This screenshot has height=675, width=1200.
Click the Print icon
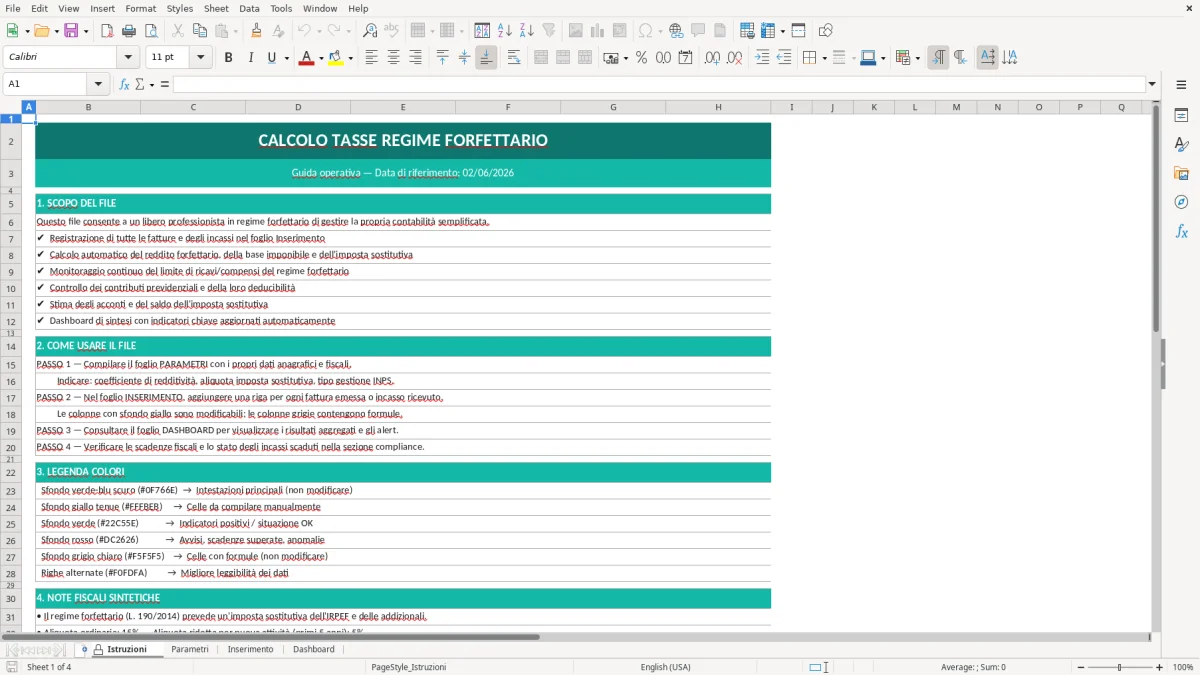(128, 31)
